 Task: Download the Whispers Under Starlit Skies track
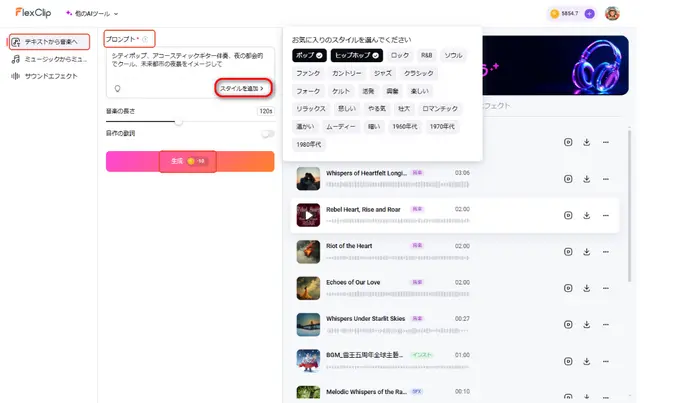click(587, 324)
